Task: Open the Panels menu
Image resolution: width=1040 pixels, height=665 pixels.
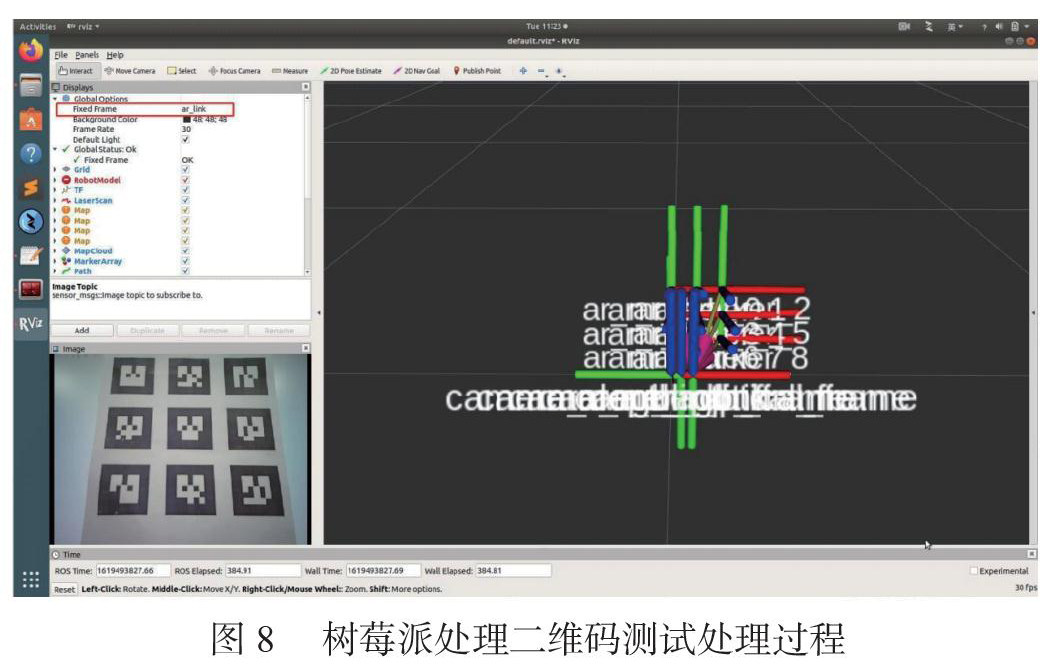Action: (x=87, y=55)
